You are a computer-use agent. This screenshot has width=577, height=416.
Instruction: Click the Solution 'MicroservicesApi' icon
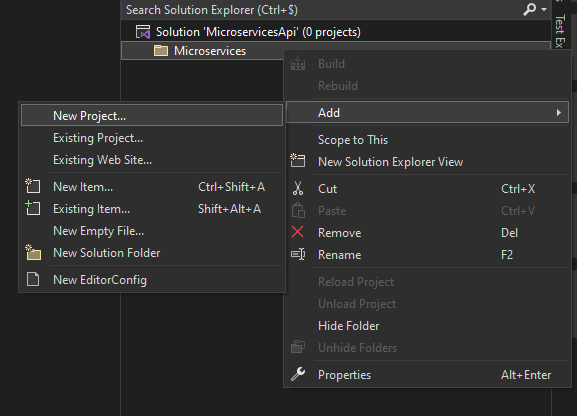pyautogui.click(x=143, y=32)
